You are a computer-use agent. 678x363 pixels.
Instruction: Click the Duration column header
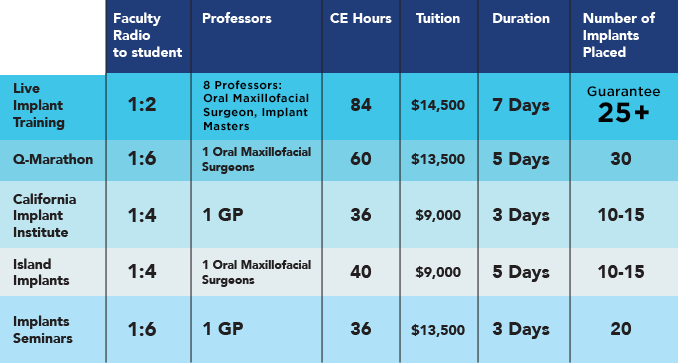521,18
